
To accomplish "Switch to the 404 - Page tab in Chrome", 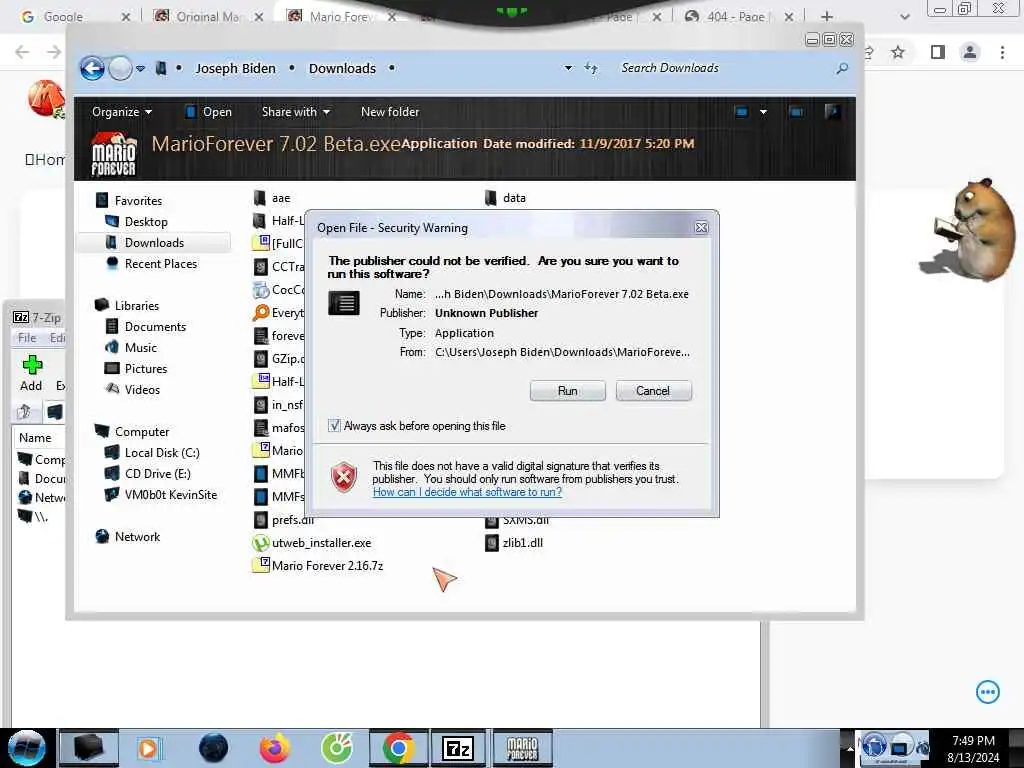I will point(736,16).
